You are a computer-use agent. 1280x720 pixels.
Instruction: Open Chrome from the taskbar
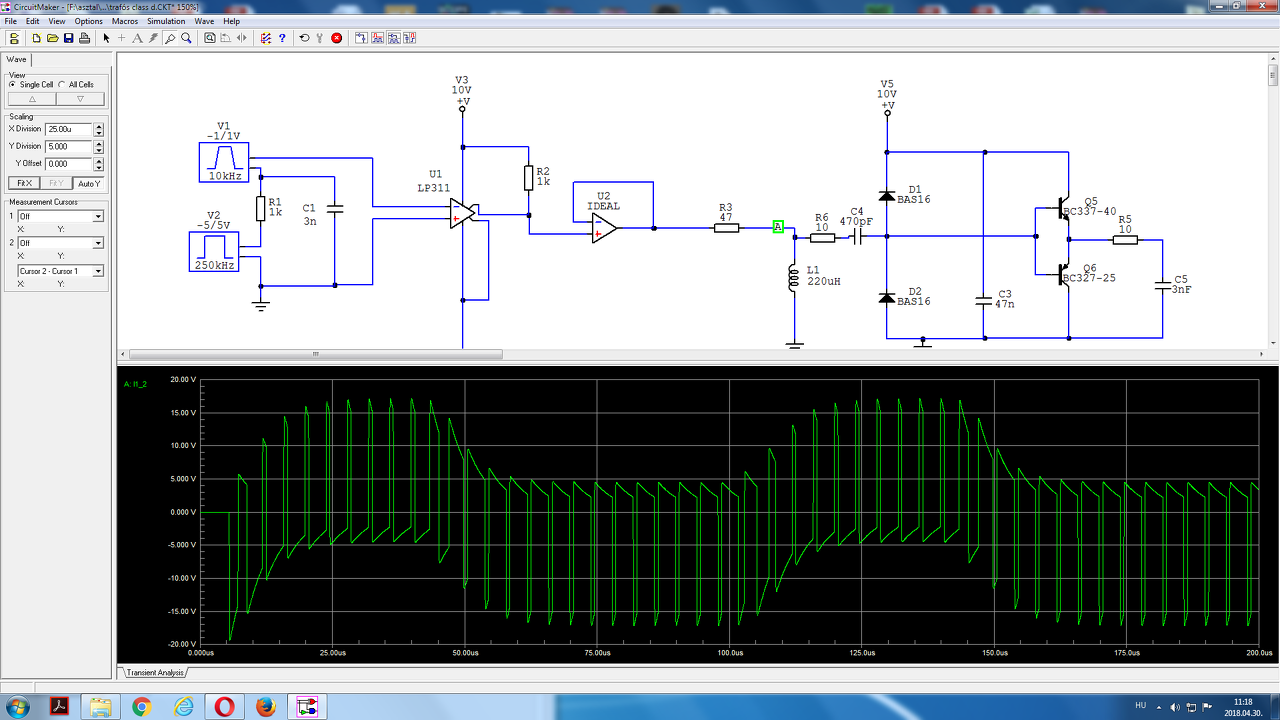click(141, 706)
